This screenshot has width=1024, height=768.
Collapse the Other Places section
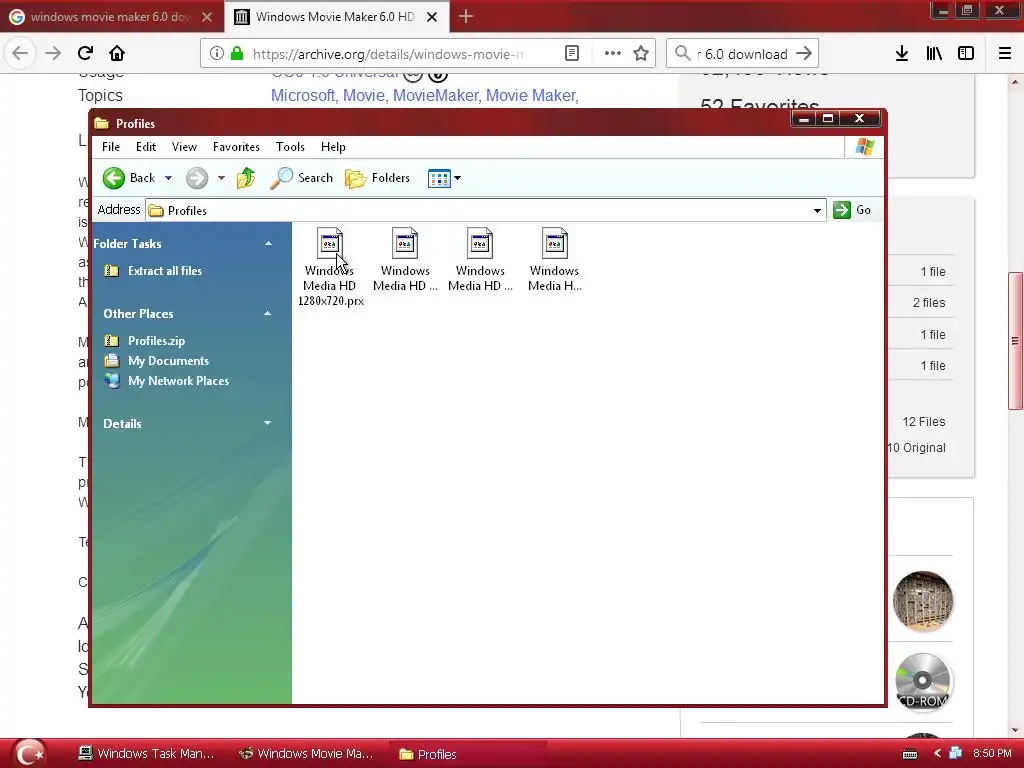pos(267,313)
